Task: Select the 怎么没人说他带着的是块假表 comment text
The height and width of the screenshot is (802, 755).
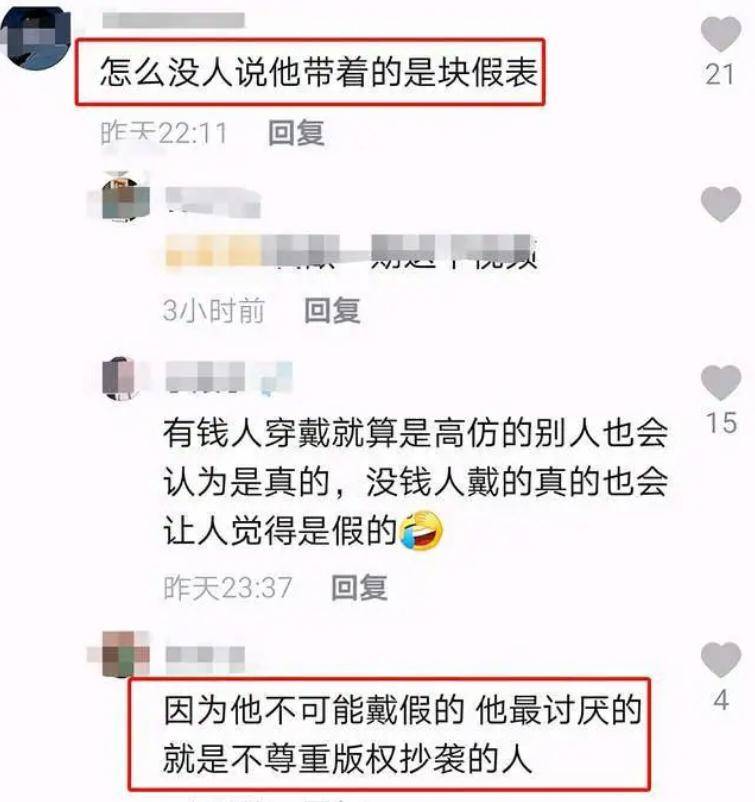Action: (318, 71)
